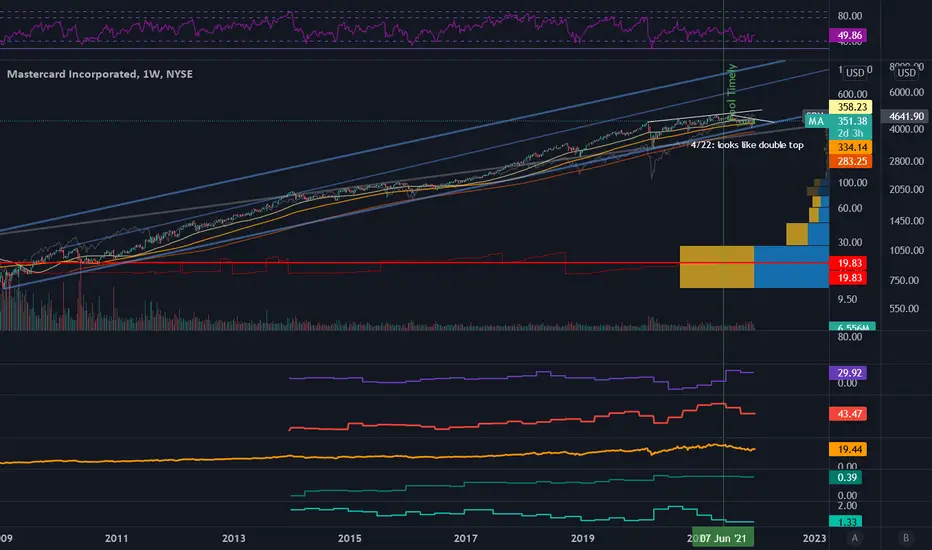Select the MA 351.38 price label
The height and width of the screenshot is (550, 932).
tap(838, 121)
